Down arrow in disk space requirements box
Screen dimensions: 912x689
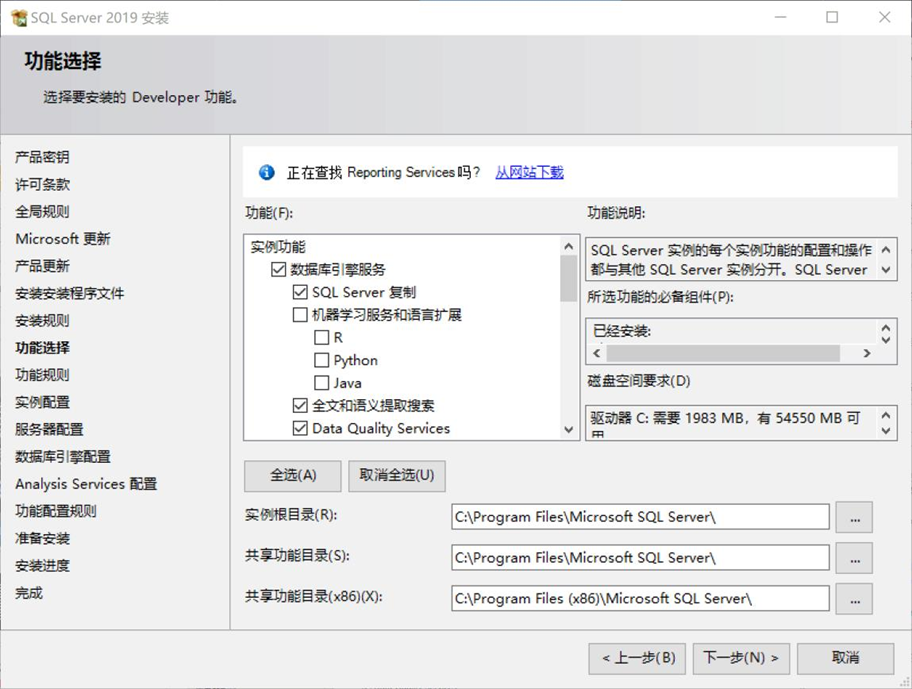[886, 431]
